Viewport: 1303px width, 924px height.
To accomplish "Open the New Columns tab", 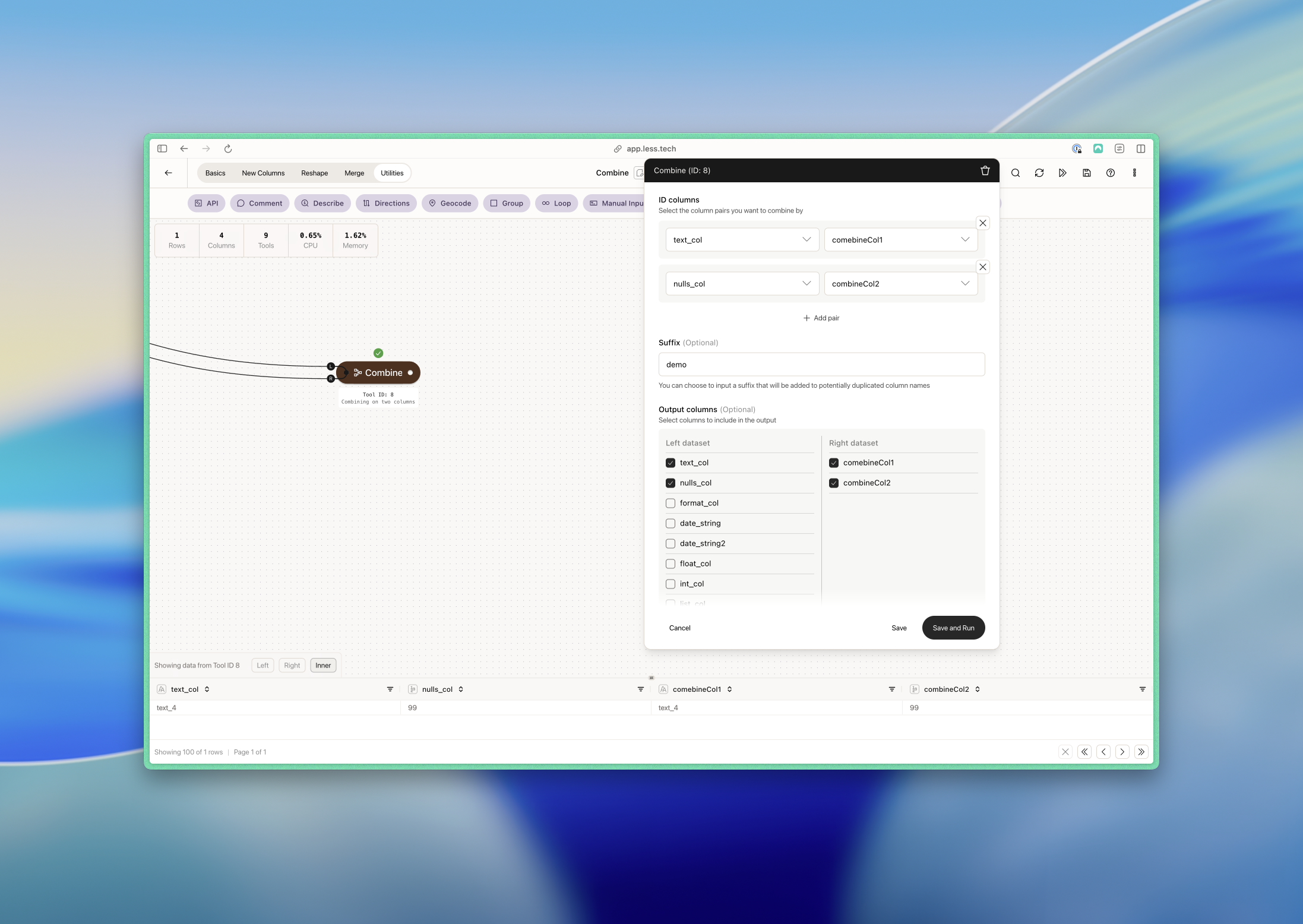I will tap(263, 173).
